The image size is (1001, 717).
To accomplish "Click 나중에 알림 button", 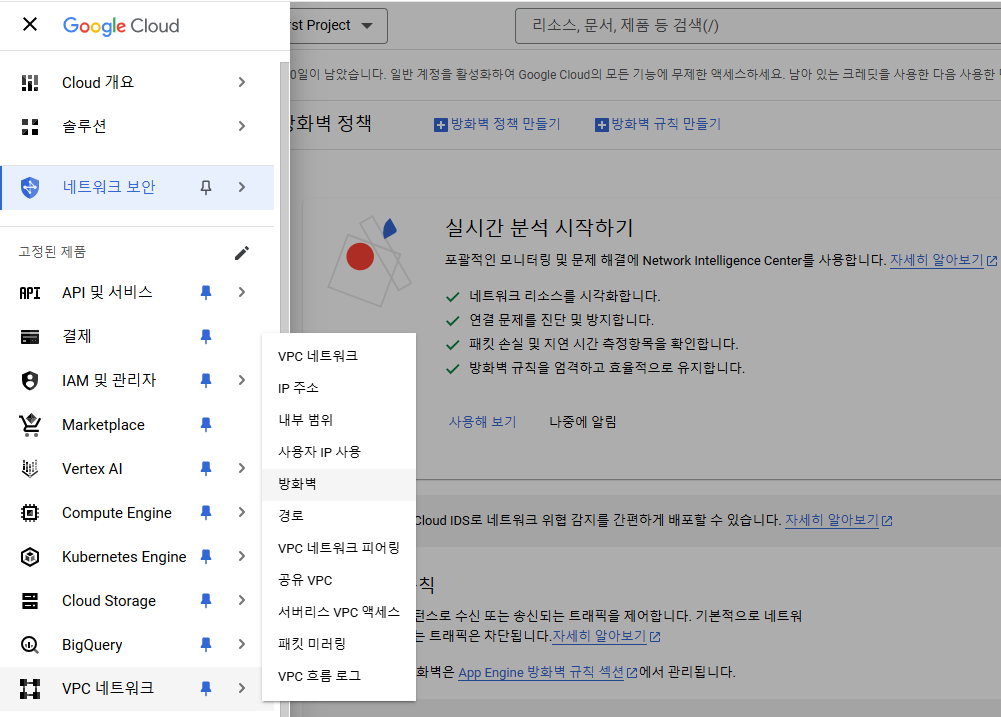I will click(583, 422).
